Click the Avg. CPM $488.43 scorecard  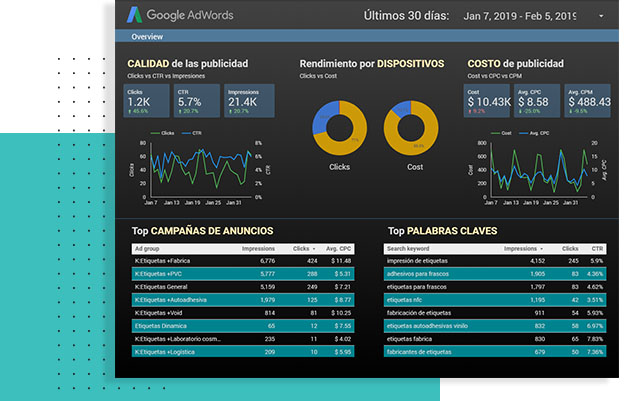coord(588,101)
